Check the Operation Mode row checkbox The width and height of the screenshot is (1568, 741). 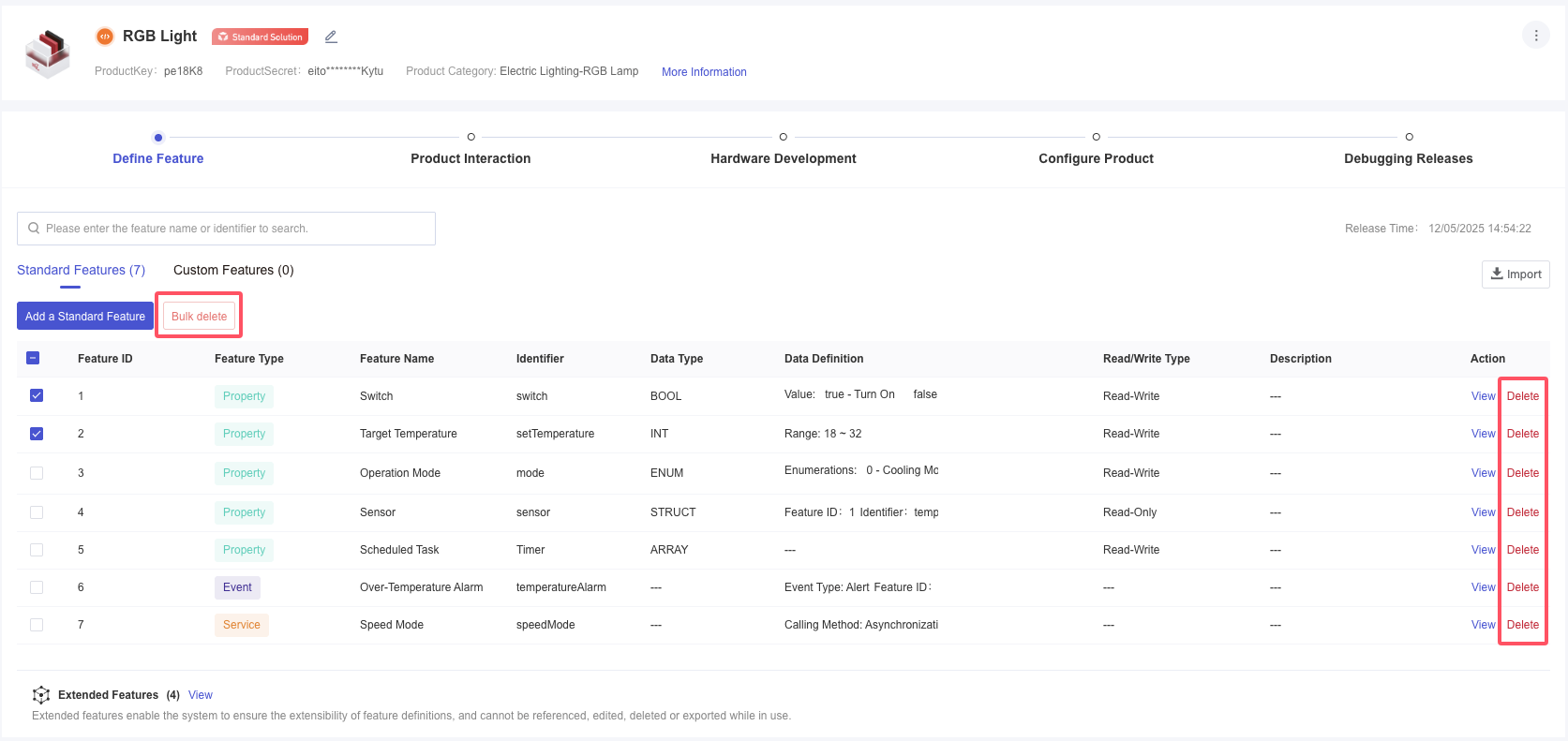click(x=37, y=473)
